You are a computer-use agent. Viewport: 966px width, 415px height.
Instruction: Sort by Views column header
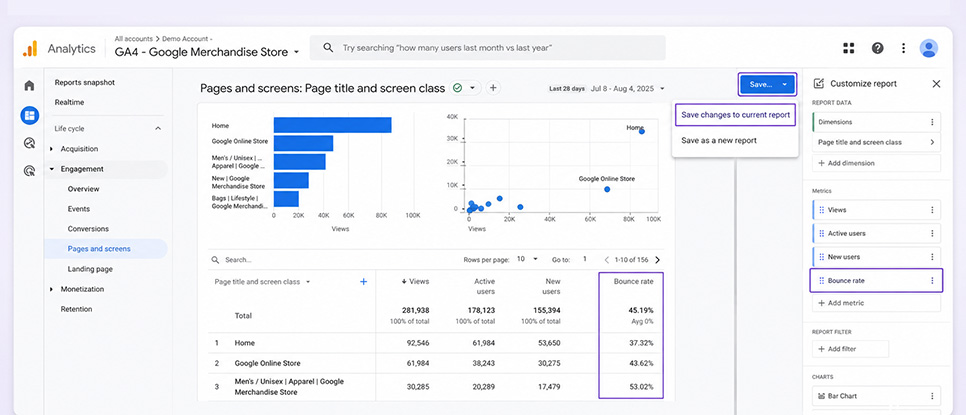416,281
